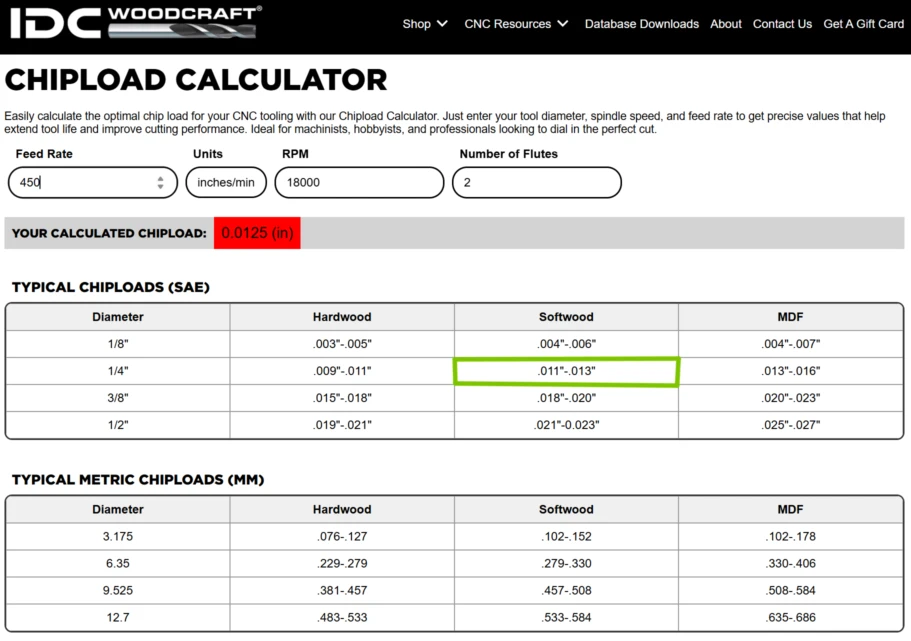
Task: Select the 3/8" diameter cell
Action: click(118, 398)
